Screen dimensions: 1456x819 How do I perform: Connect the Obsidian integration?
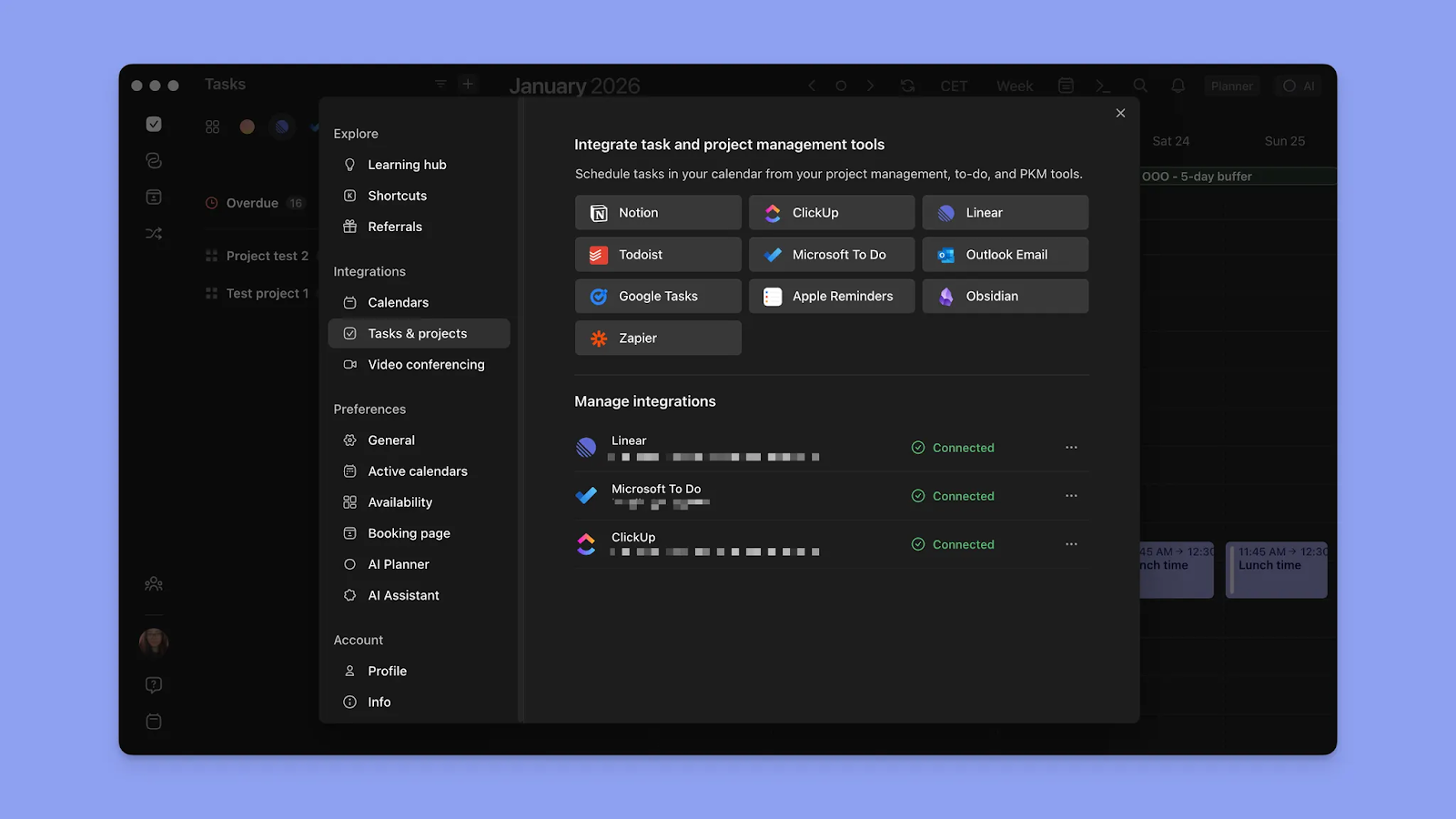click(x=1005, y=296)
